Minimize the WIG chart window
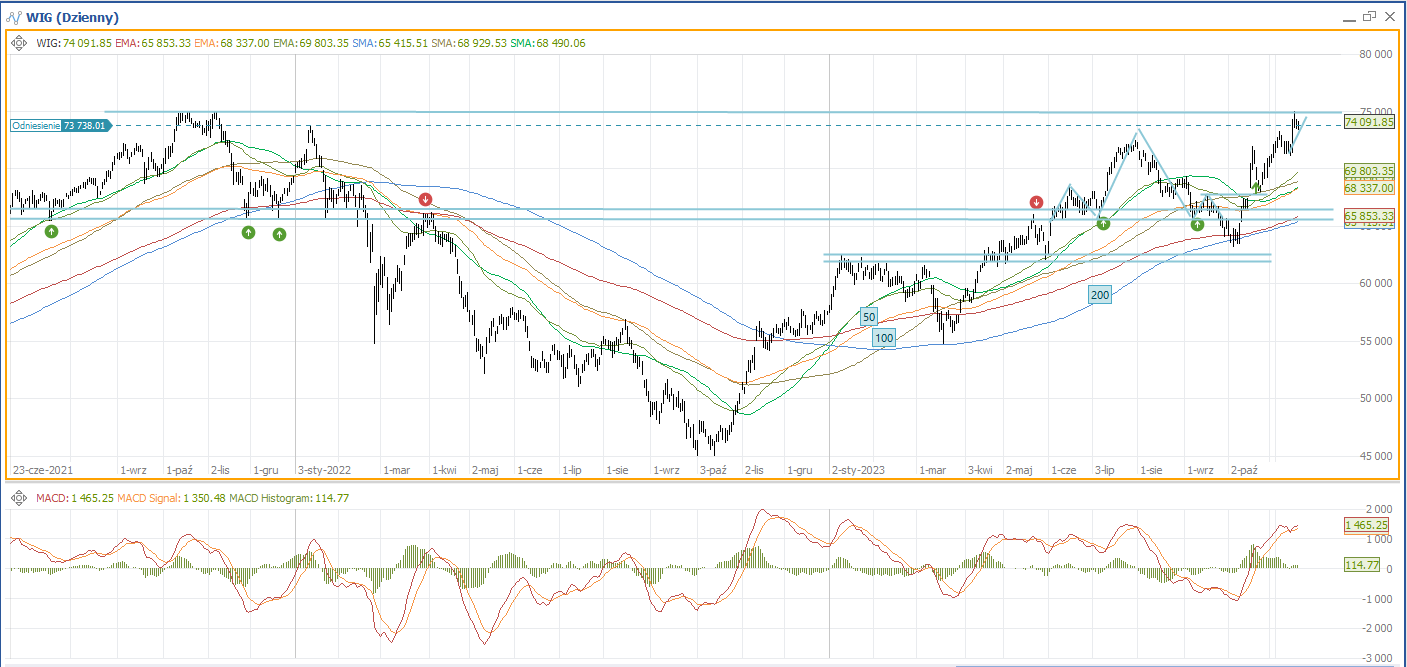The width and height of the screenshot is (1407, 667). coord(1348,17)
